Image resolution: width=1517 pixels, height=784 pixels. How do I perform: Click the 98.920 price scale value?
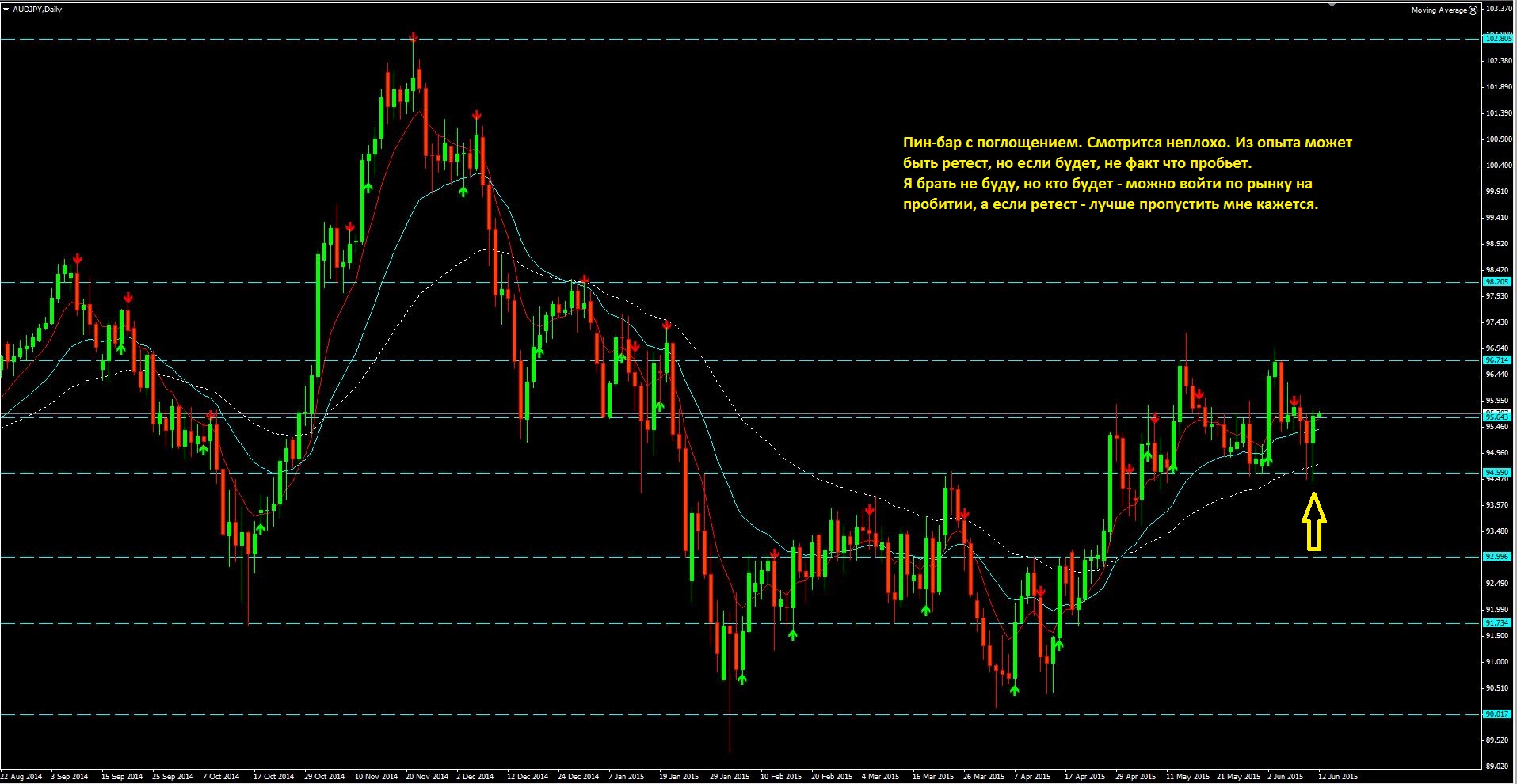[1499, 244]
